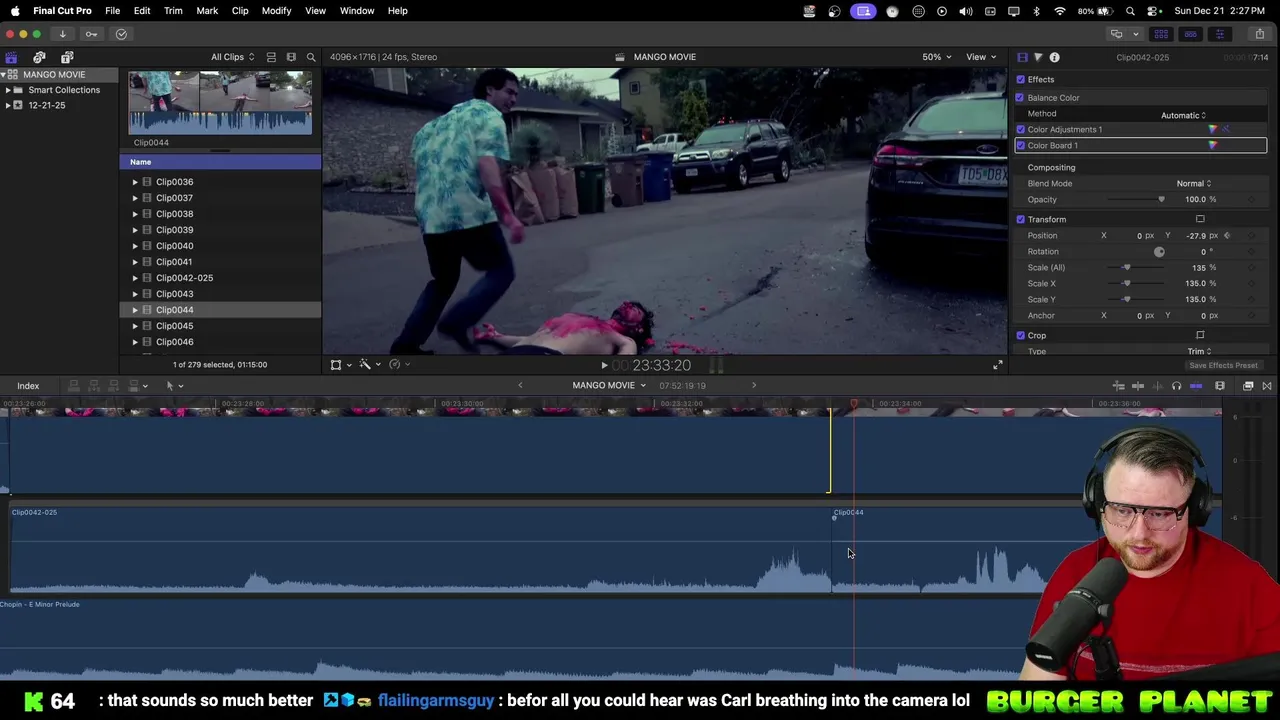Click the Import Media arrow button
The height and width of the screenshot is (720, 1280).
[x=62, y=34]
